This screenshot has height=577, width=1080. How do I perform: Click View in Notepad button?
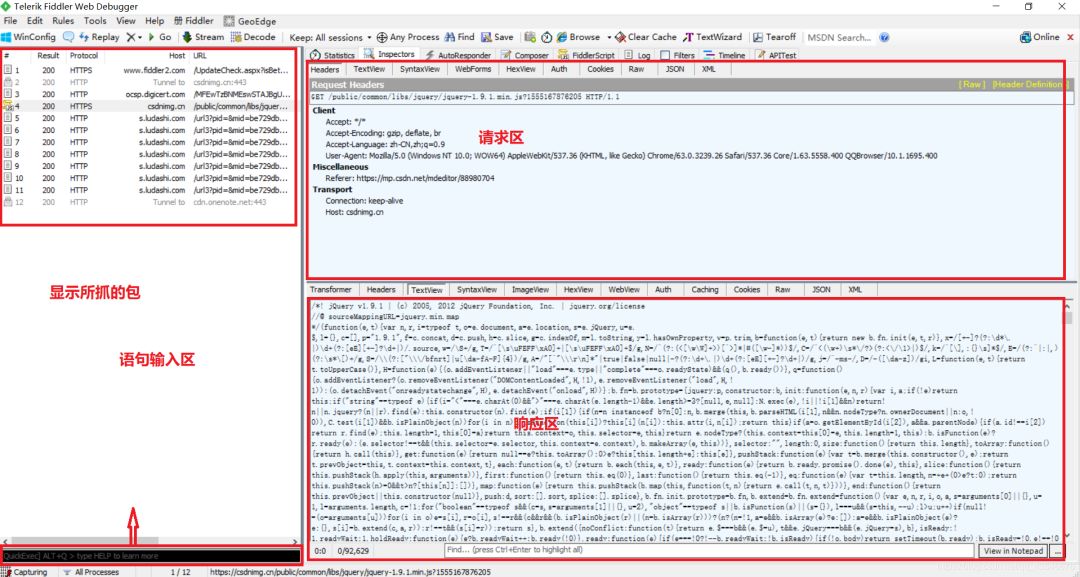(1013, 551)
